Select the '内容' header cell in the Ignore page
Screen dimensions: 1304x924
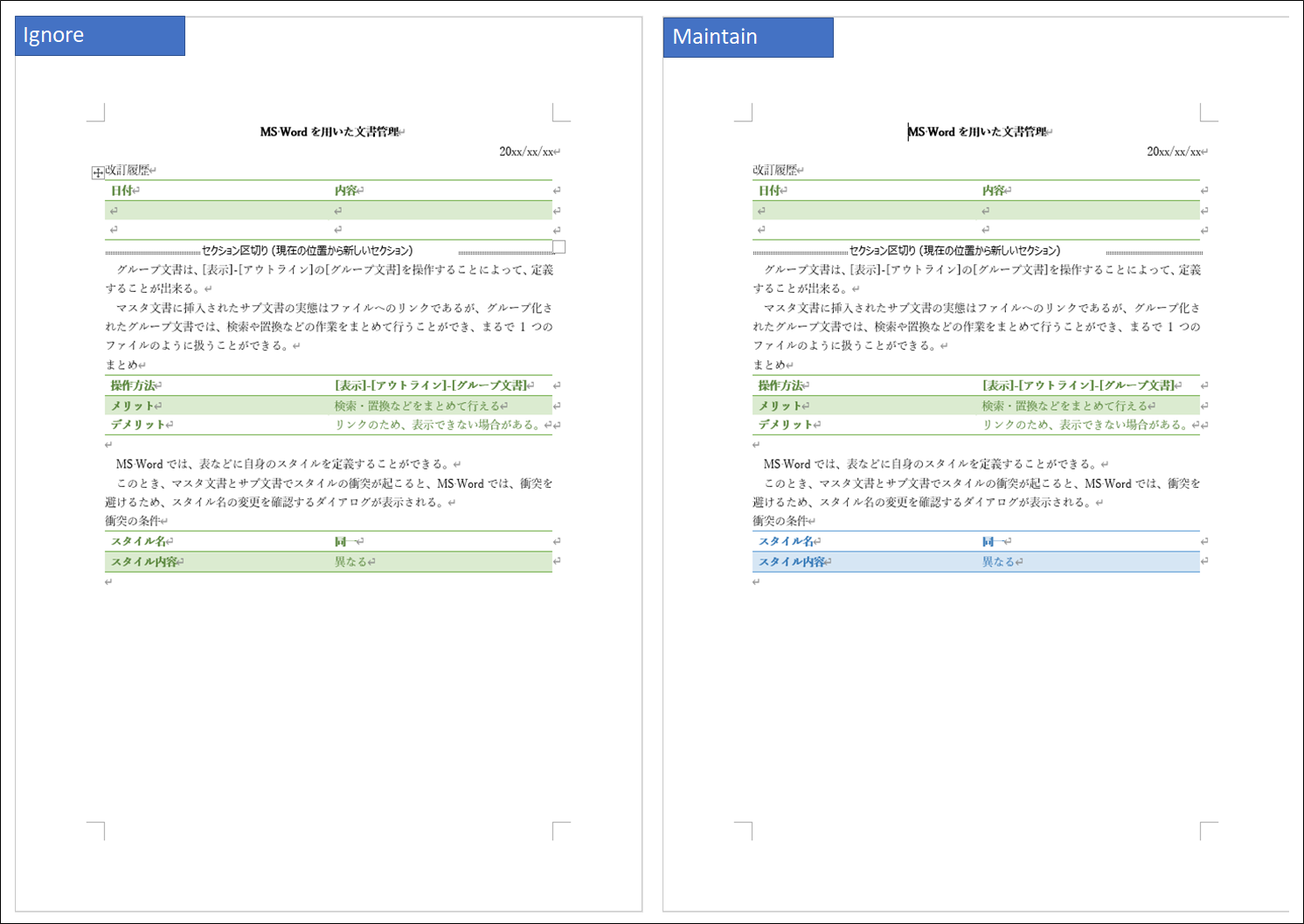(x=440, y=191)
